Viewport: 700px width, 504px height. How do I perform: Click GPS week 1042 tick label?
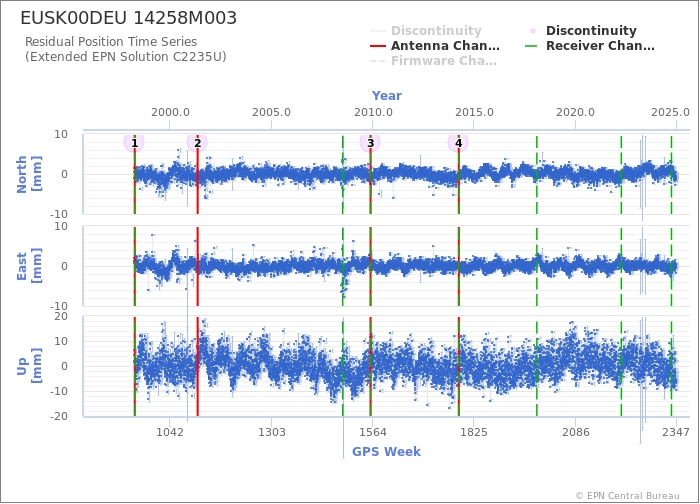coord(170,432)
